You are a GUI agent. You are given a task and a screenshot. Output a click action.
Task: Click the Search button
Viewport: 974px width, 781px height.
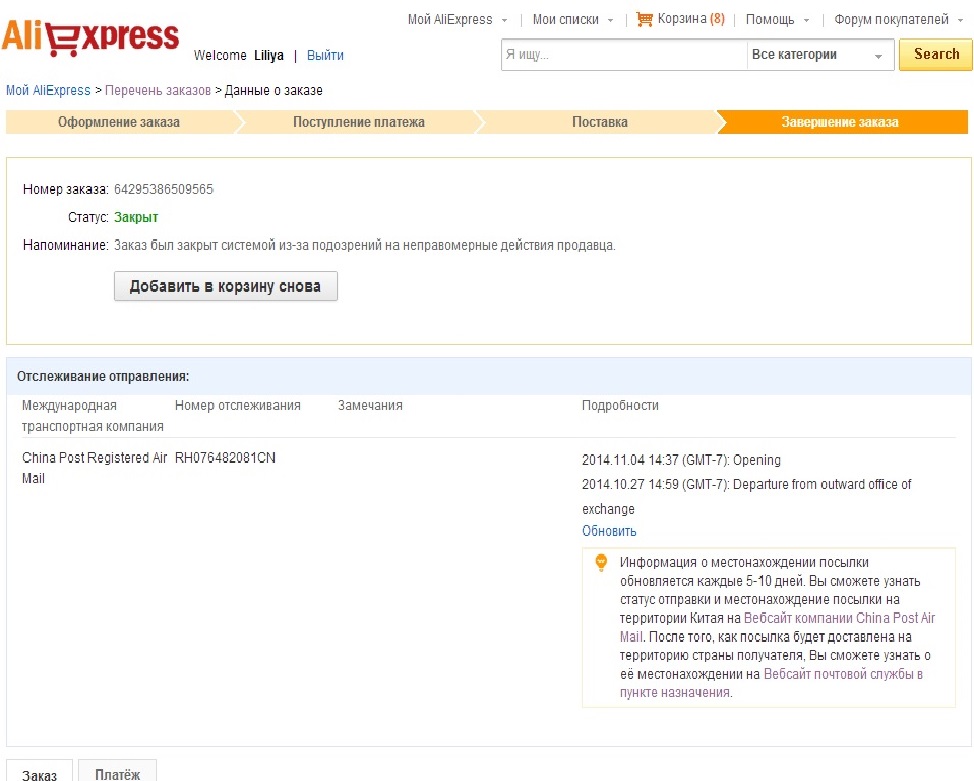click(x=936, y=55)
